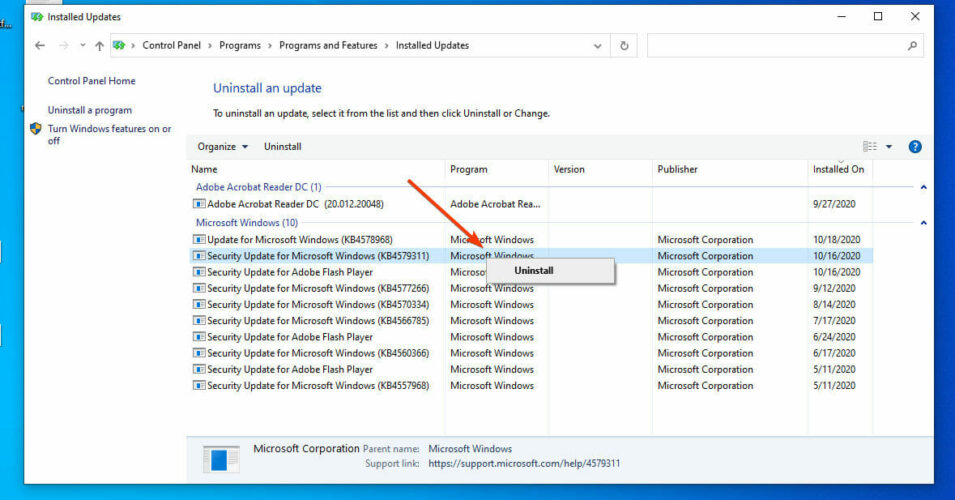Sort by the Installed On column
The width and height of the screenshot is (955, 500).
tap(840, 169)
